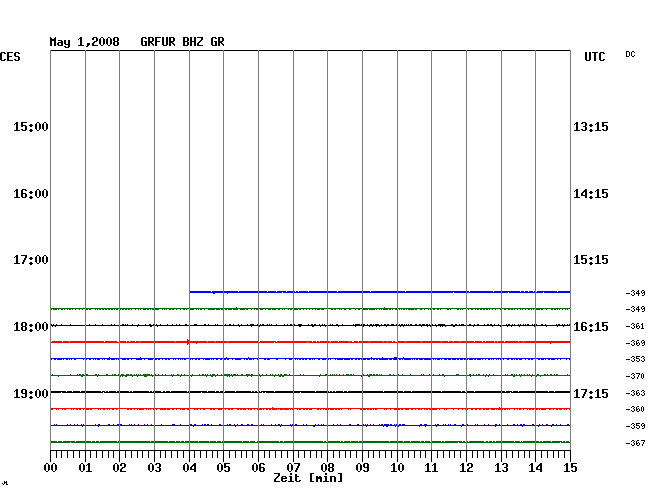Click minute tick label 06
The height and width of the screenshot is (494, 650).
coord(258,468)
